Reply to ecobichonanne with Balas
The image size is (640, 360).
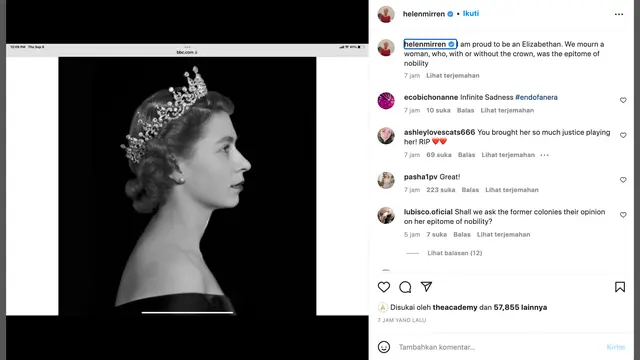[x=465, y=110]
